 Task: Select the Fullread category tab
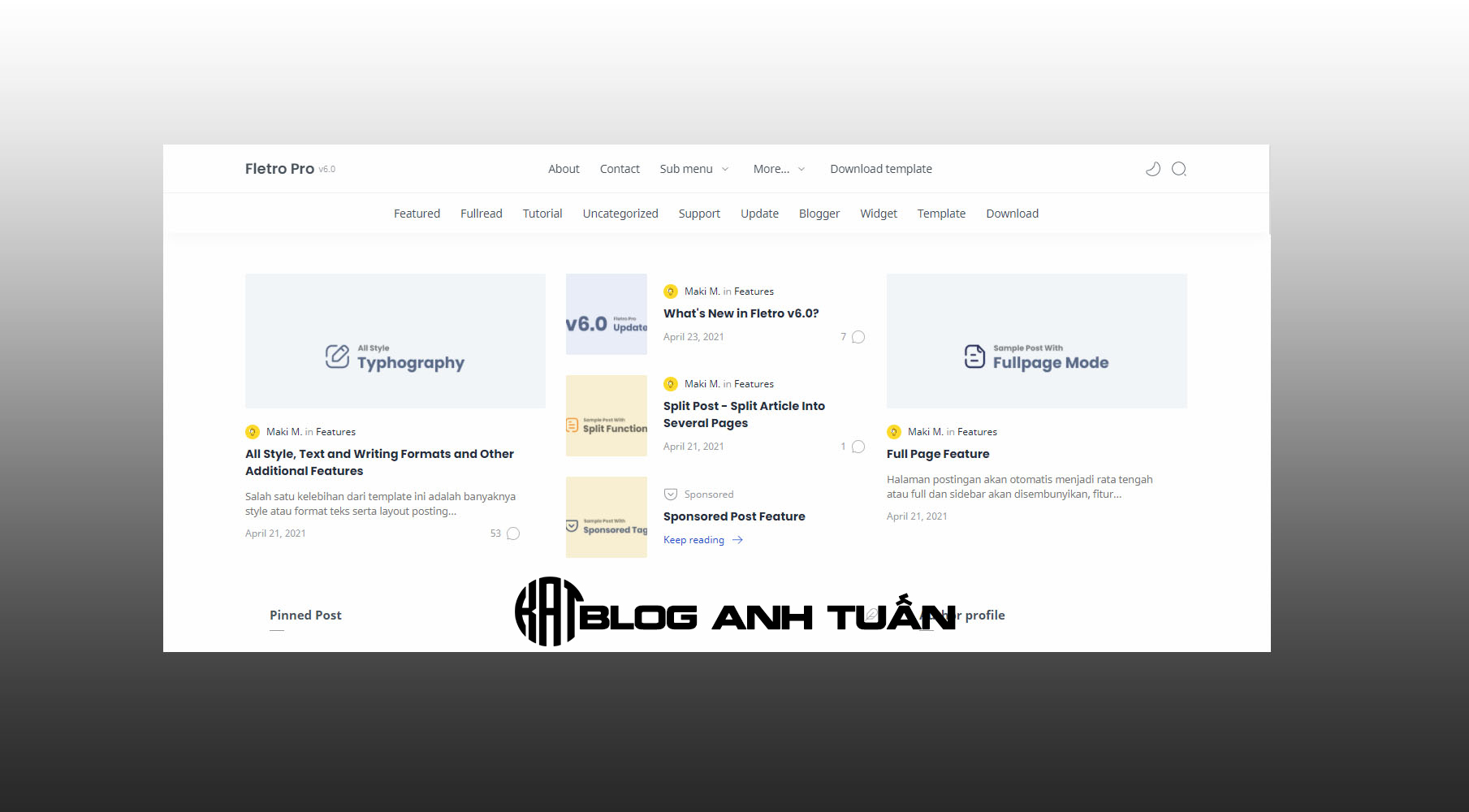(x=482, y=214)
